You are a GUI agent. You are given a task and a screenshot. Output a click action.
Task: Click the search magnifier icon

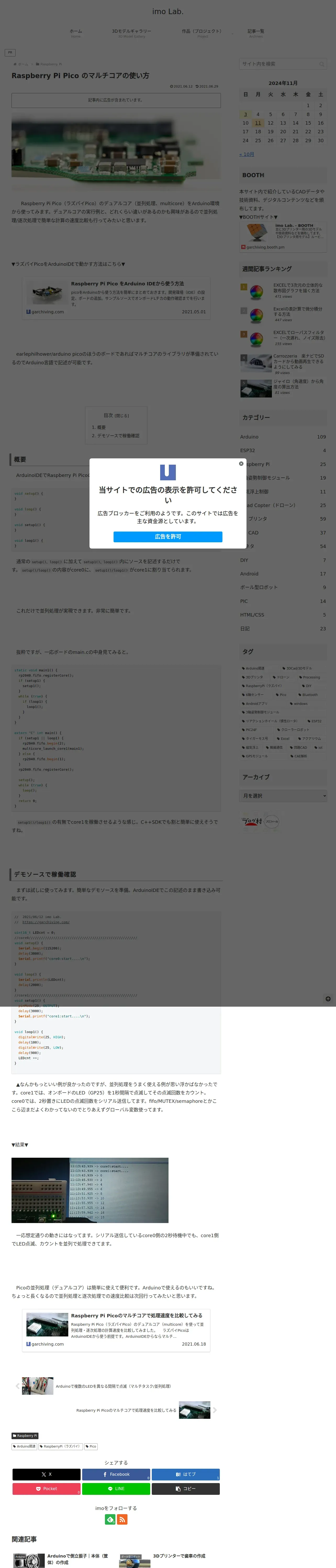click(322, 64)
